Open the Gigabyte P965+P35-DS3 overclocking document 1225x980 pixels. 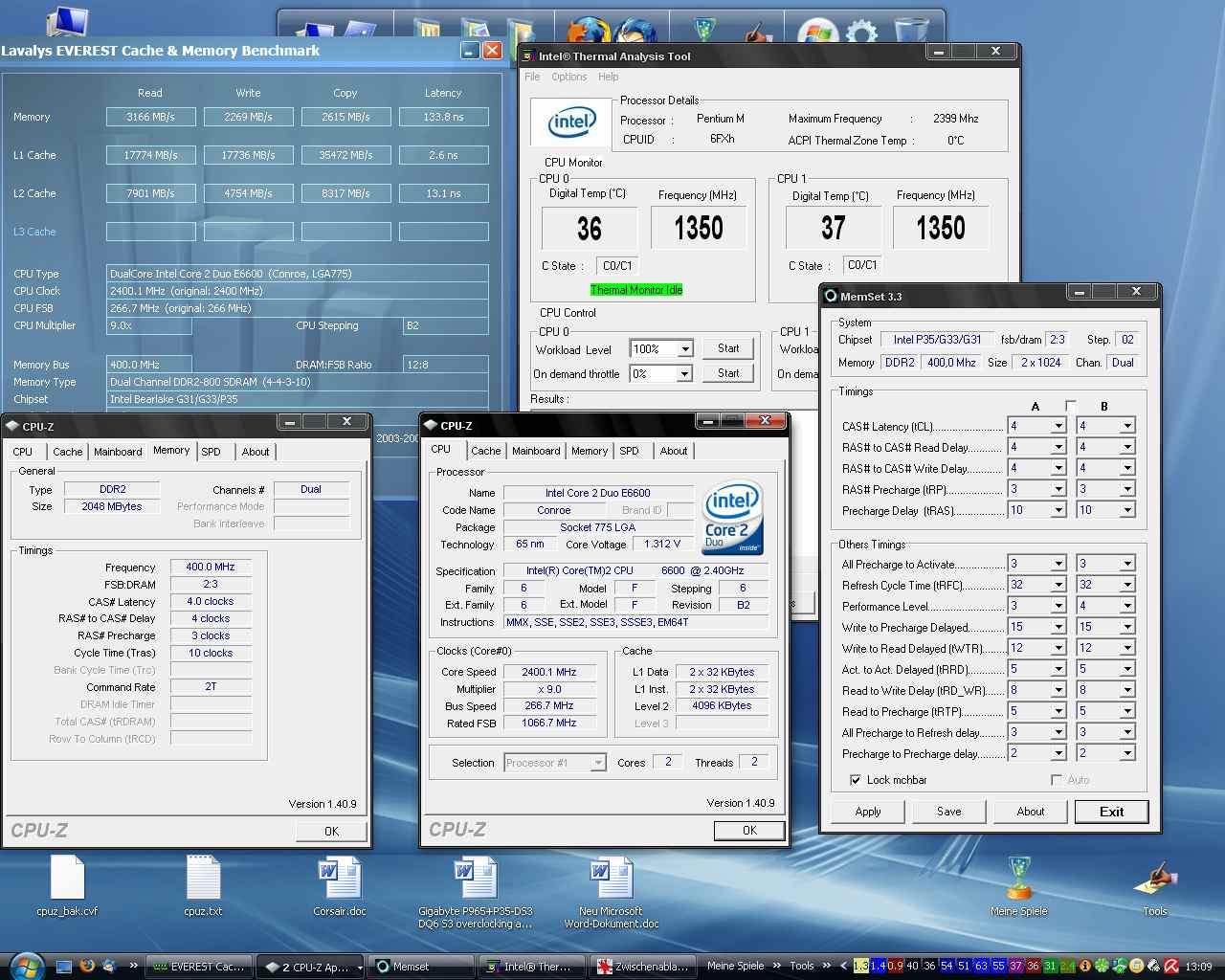pyautogui.click(x=476, y=892)
